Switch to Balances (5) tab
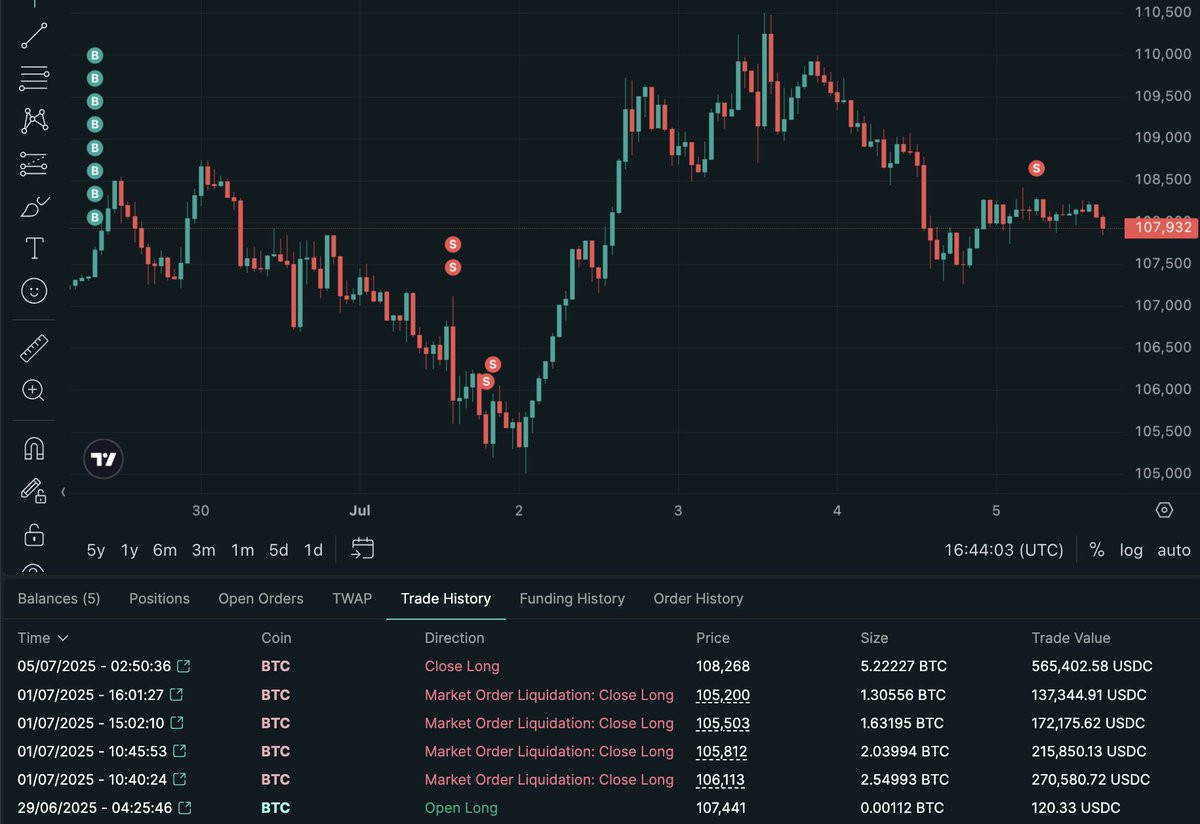 pyautogui.click(x=59, y=598)
